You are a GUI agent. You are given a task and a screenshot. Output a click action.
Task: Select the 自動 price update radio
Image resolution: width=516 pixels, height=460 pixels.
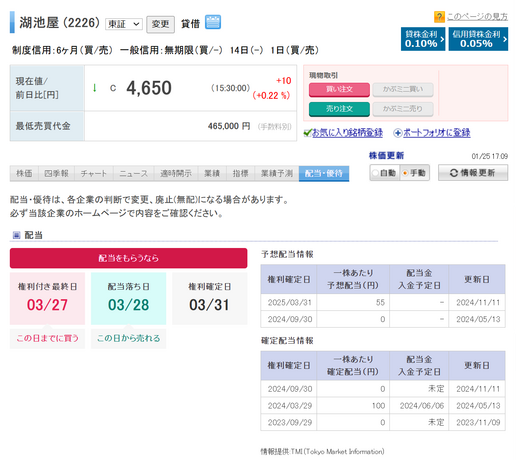pyautogui.click(x=375, y=173)
